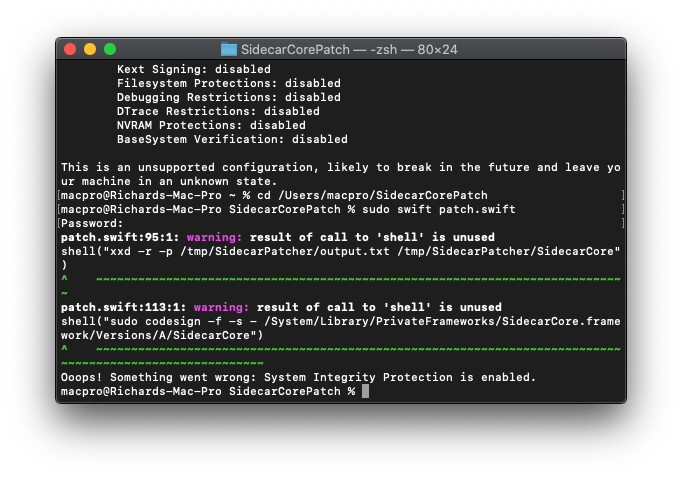The width and height of the screenshot is (682, 477).
Task: Click the line 'BaseSystem Verification: disabled'
Action: pos(232,139)
